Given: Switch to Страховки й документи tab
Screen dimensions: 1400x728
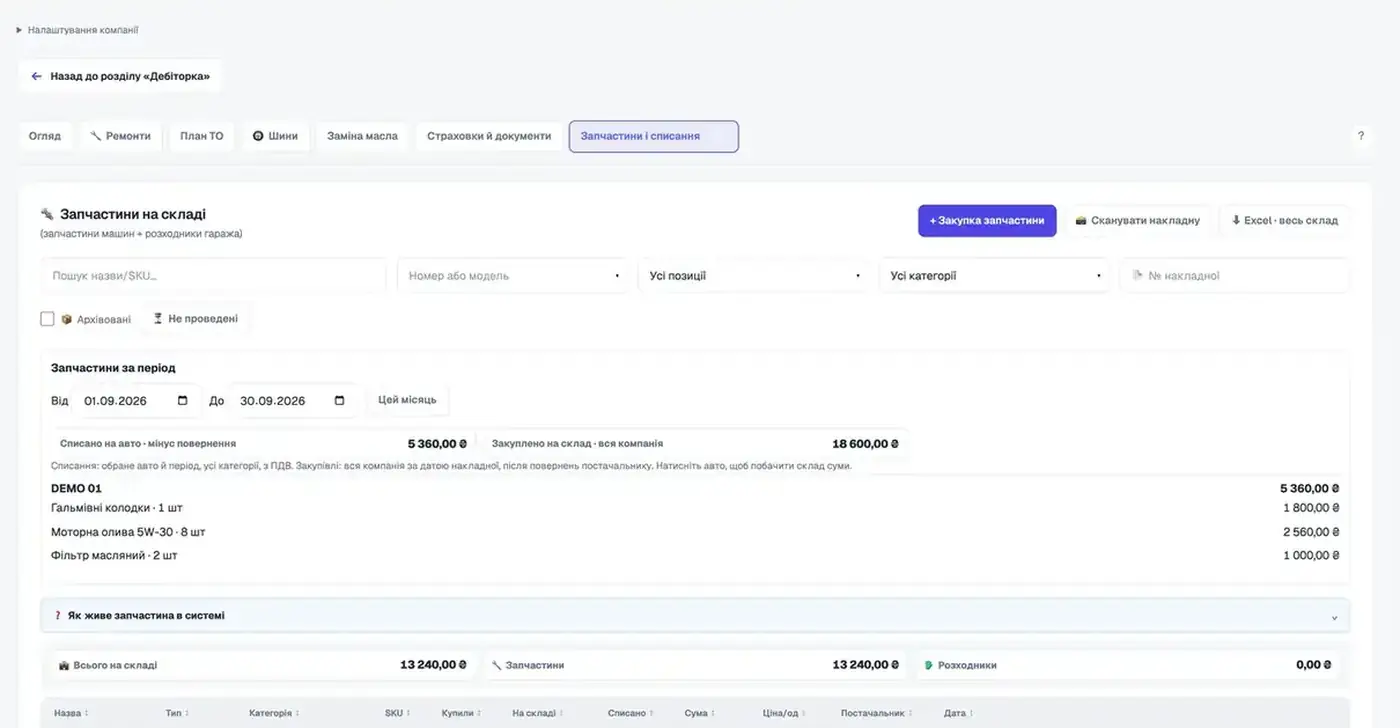Looking at the screenshot, I should (x=489, y=136).
